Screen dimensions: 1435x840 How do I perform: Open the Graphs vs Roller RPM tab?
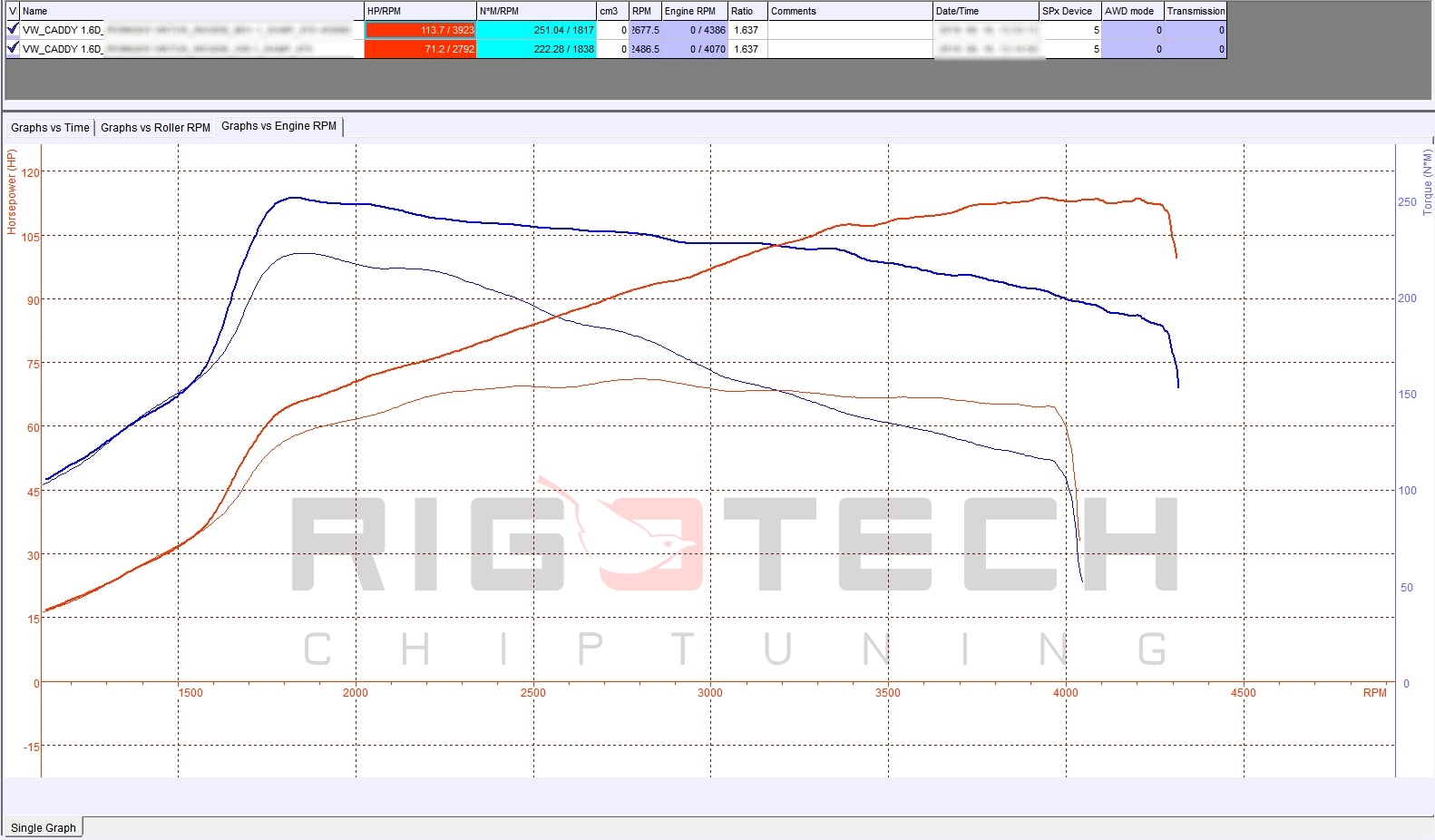(x=155, y=128)
